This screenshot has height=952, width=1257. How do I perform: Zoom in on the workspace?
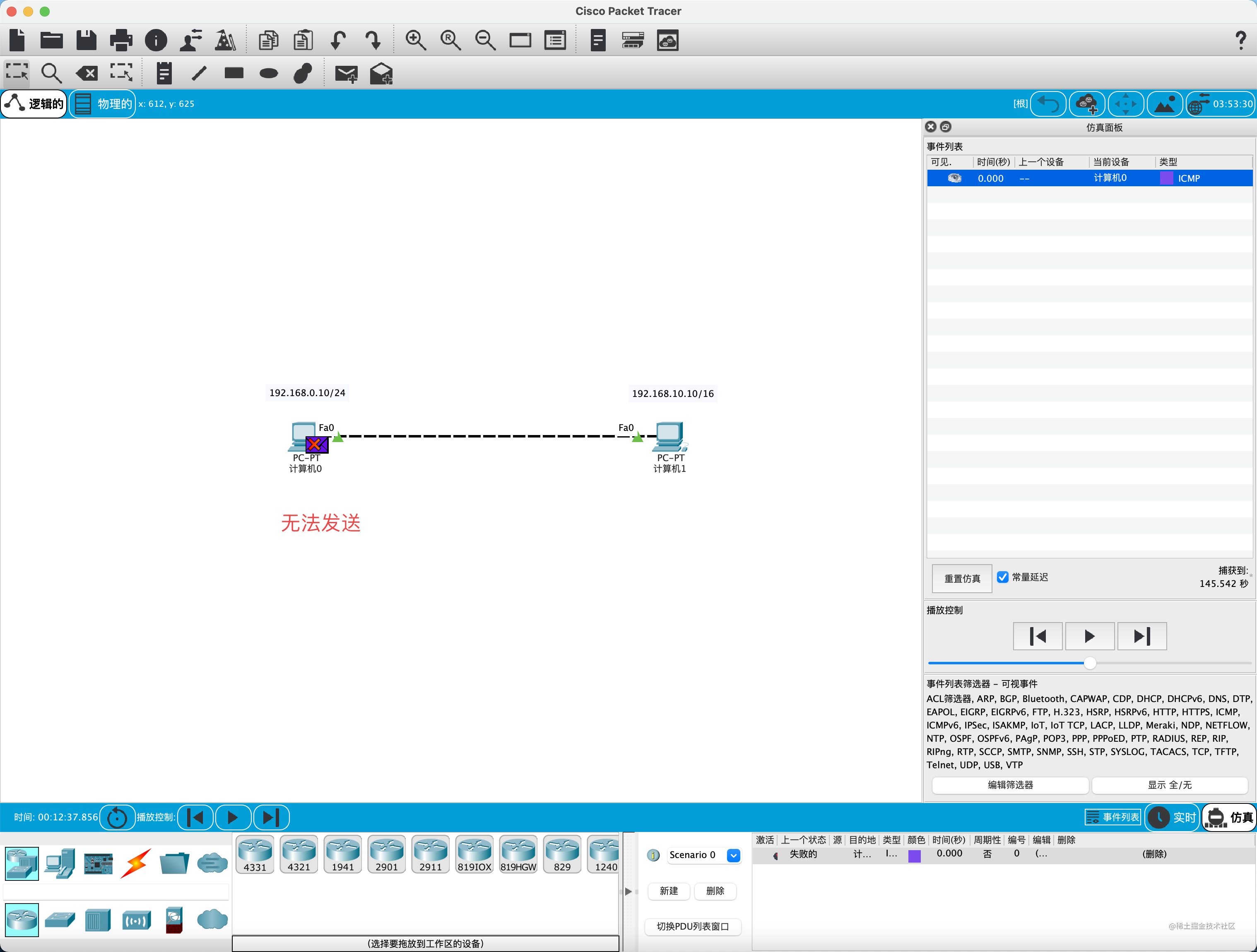click(415, 40)
